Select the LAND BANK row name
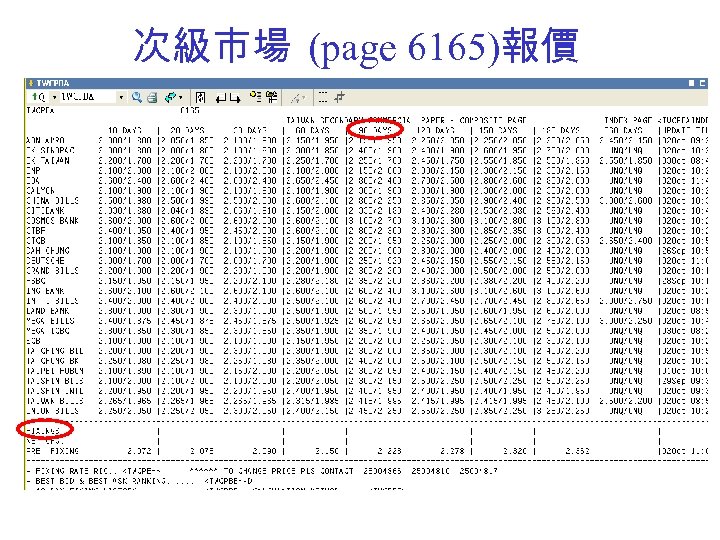 pyautogui.click(x=48, y=311)
